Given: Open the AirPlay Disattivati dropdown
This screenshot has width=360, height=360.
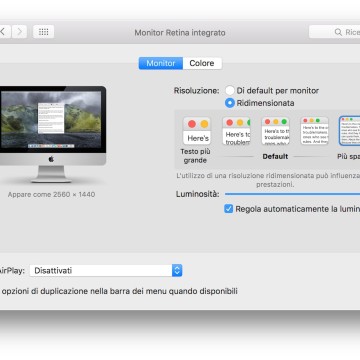Looking at the screenshot, I should click(106, 270).
